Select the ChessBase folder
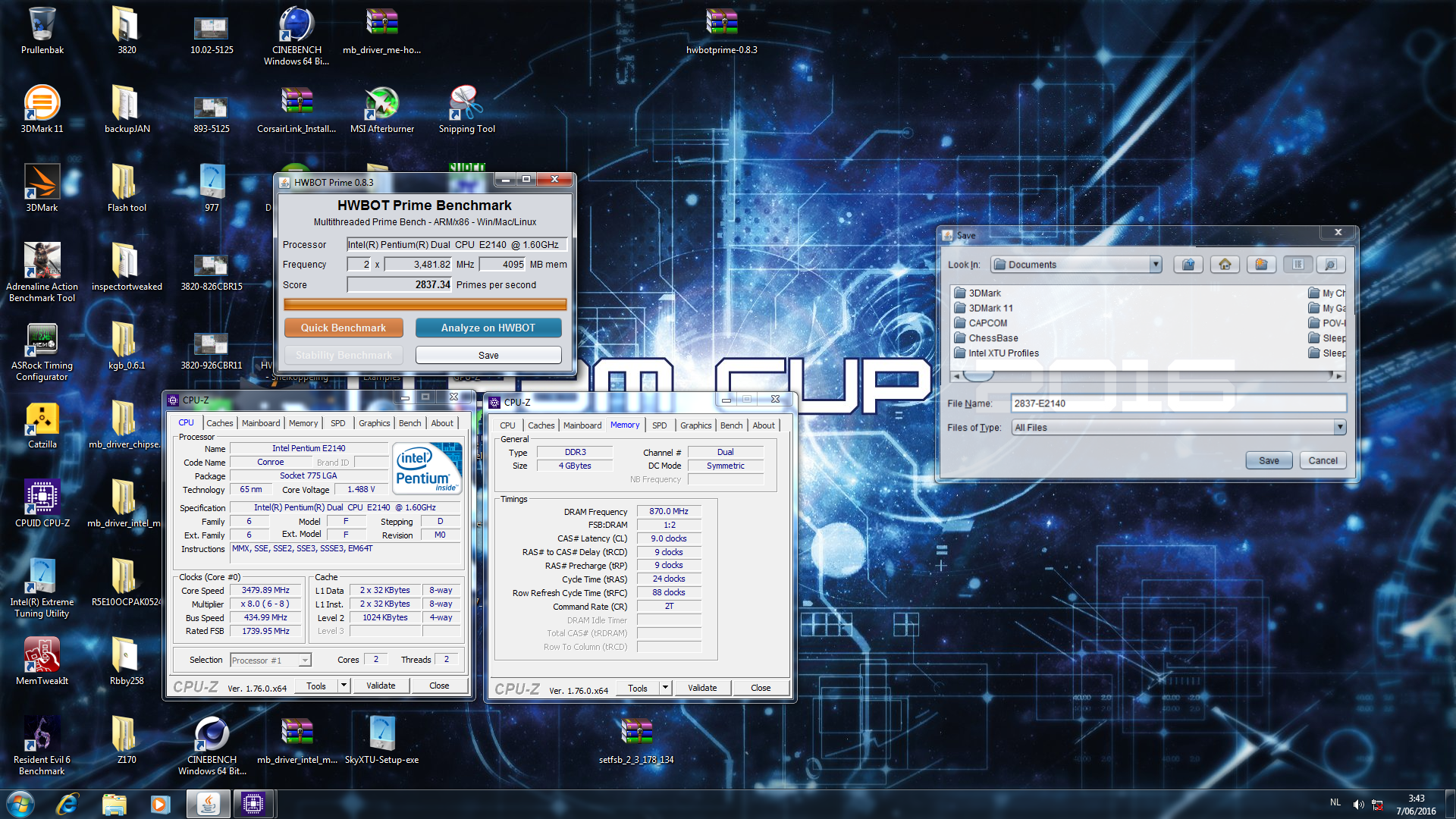The width and height of the screenshot is (1456, 819). 986,338
